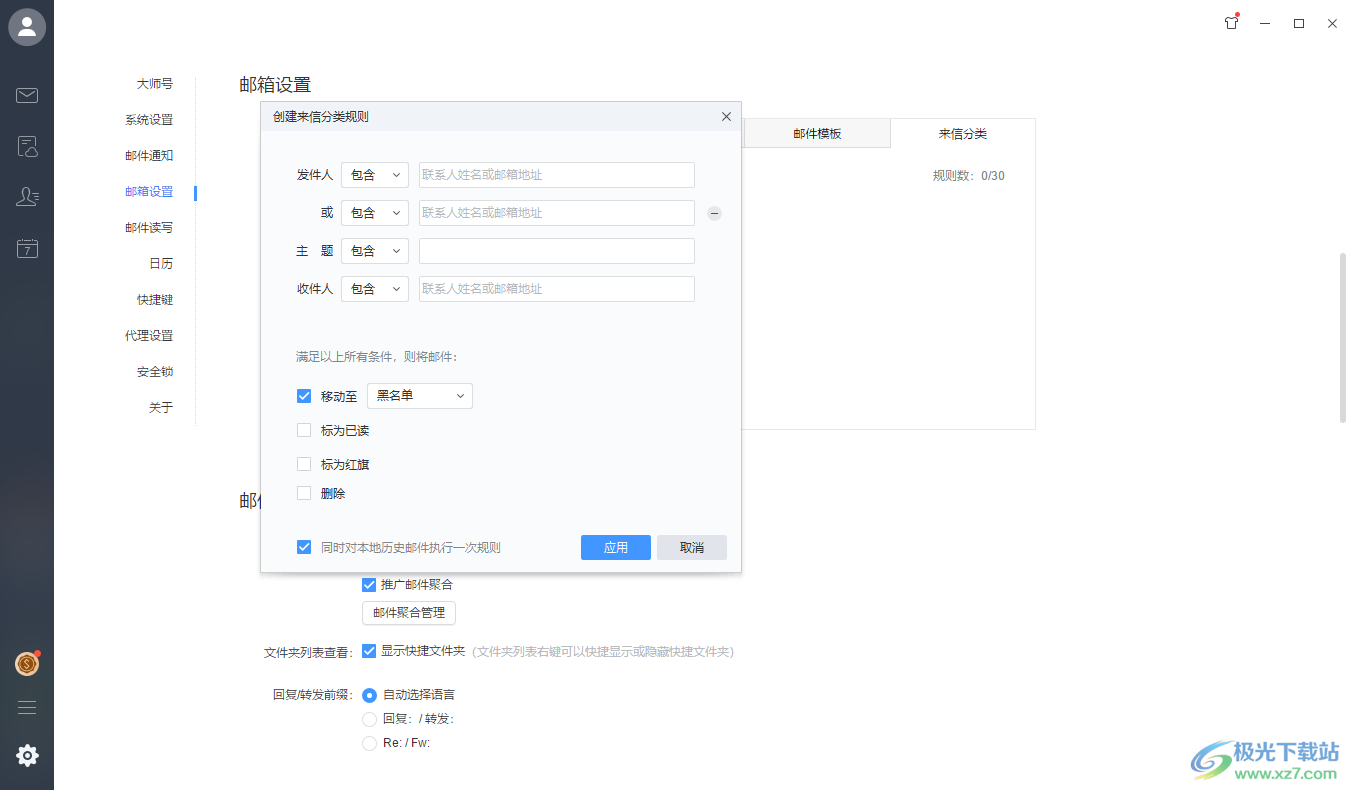
Task: Select the 自动选择语言 radio option
Action: tap(369, 694)
